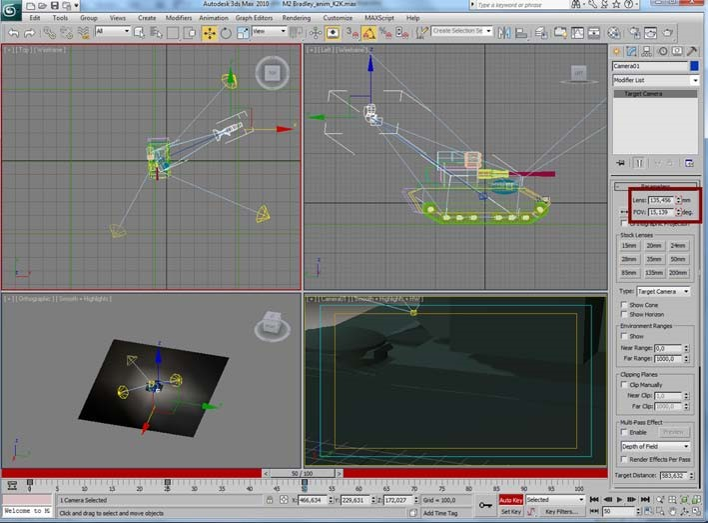Open the Graph Editors menu
The height and width of the screenshot is (523, 708).
tap(254, 18)
